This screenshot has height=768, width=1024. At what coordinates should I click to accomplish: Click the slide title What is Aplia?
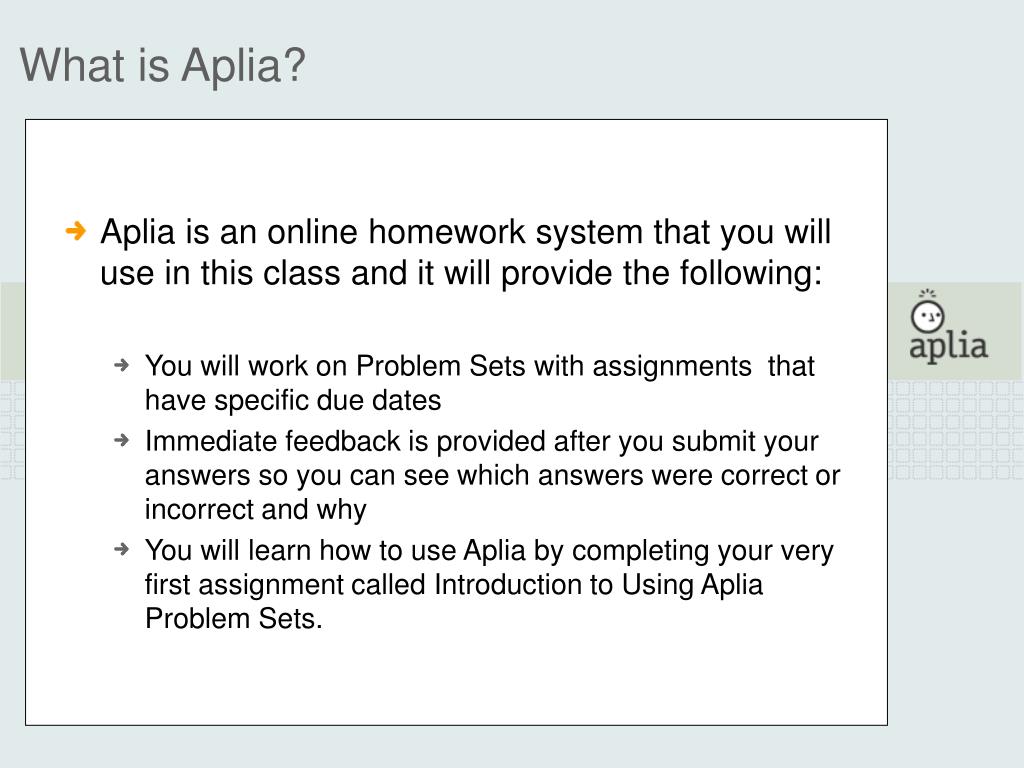163,65
